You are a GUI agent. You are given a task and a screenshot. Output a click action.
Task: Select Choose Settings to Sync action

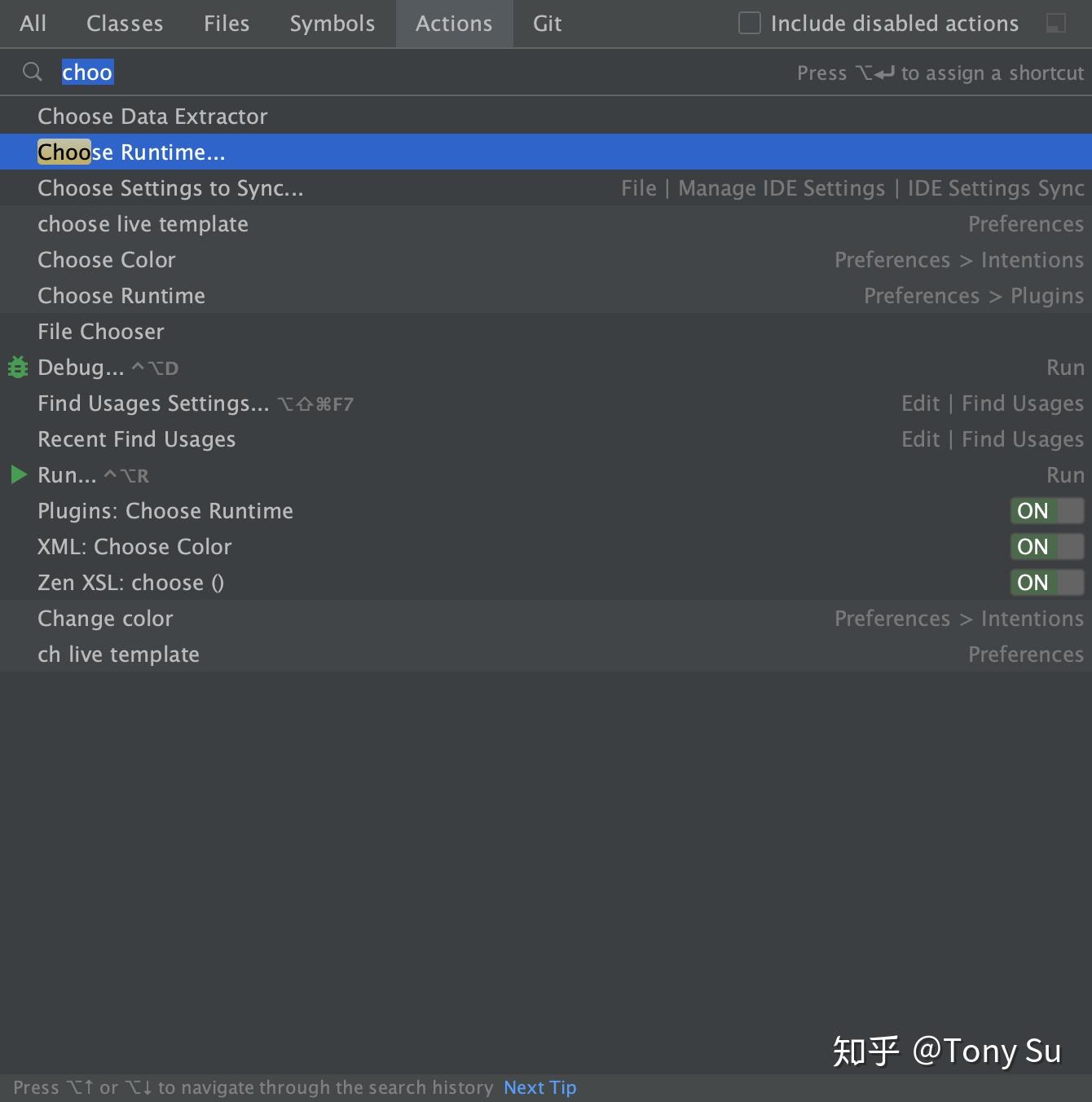coord(170,187)
